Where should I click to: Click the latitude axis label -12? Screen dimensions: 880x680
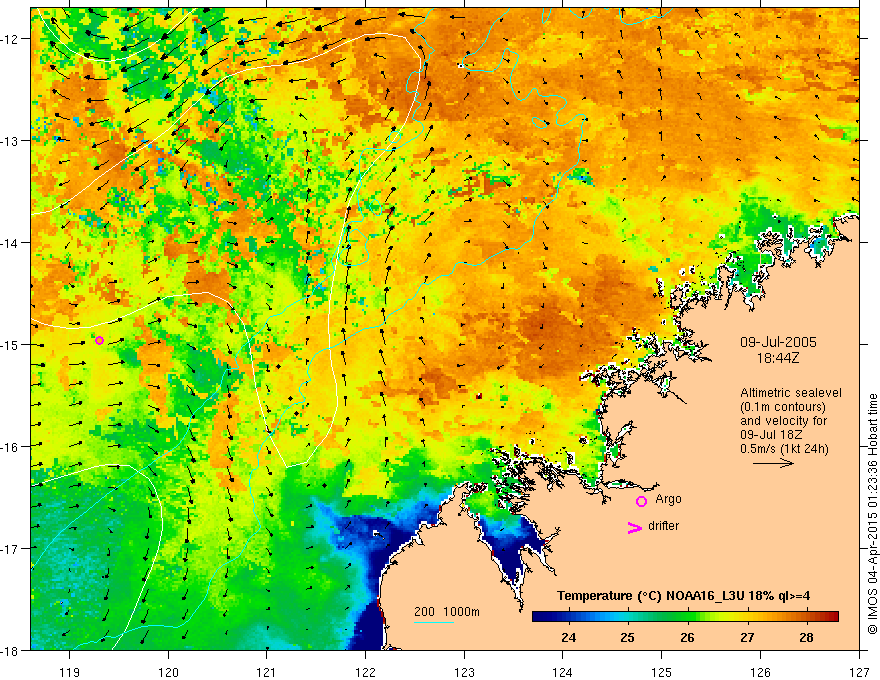click(10, 39)
